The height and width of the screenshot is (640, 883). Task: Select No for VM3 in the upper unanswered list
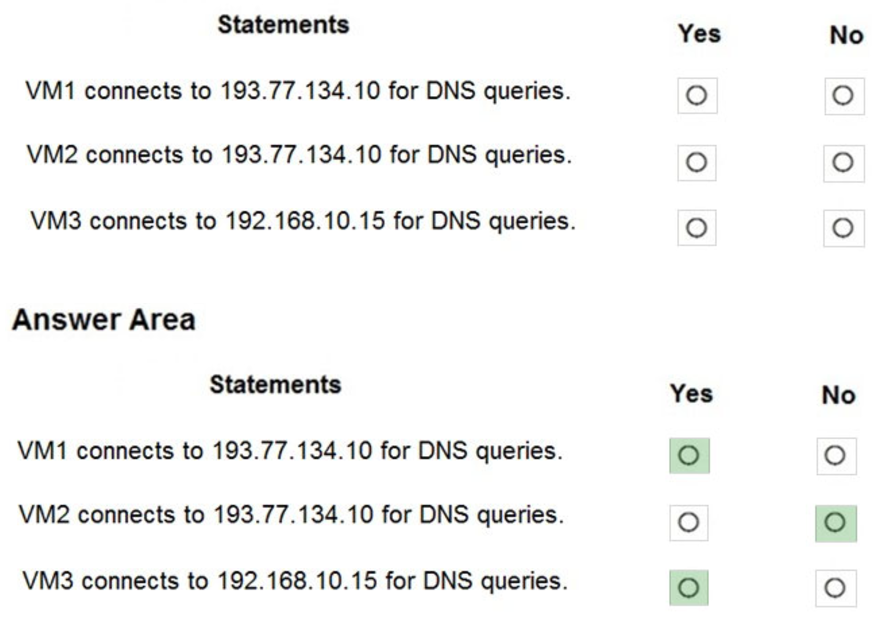[x=843, y=228]
